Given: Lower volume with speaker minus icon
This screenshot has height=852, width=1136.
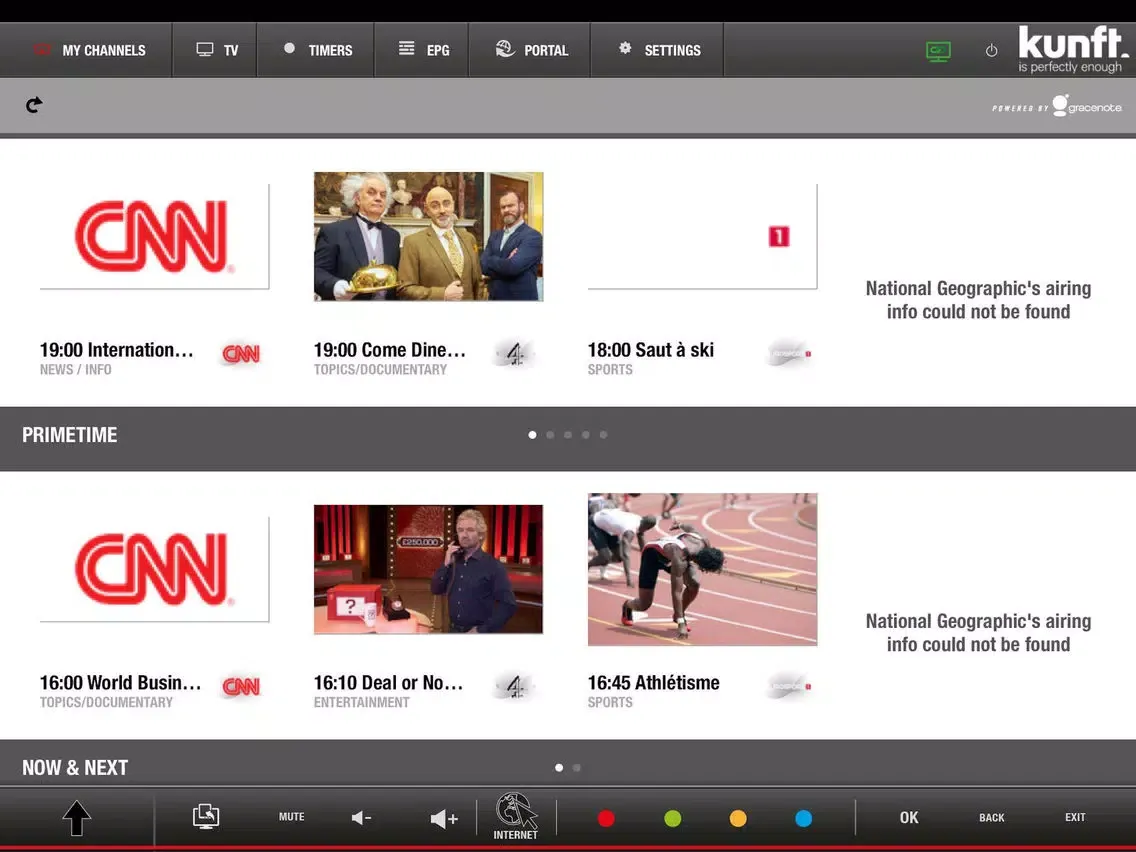Looking at the screenshot, I should click(x=362, y=818).
